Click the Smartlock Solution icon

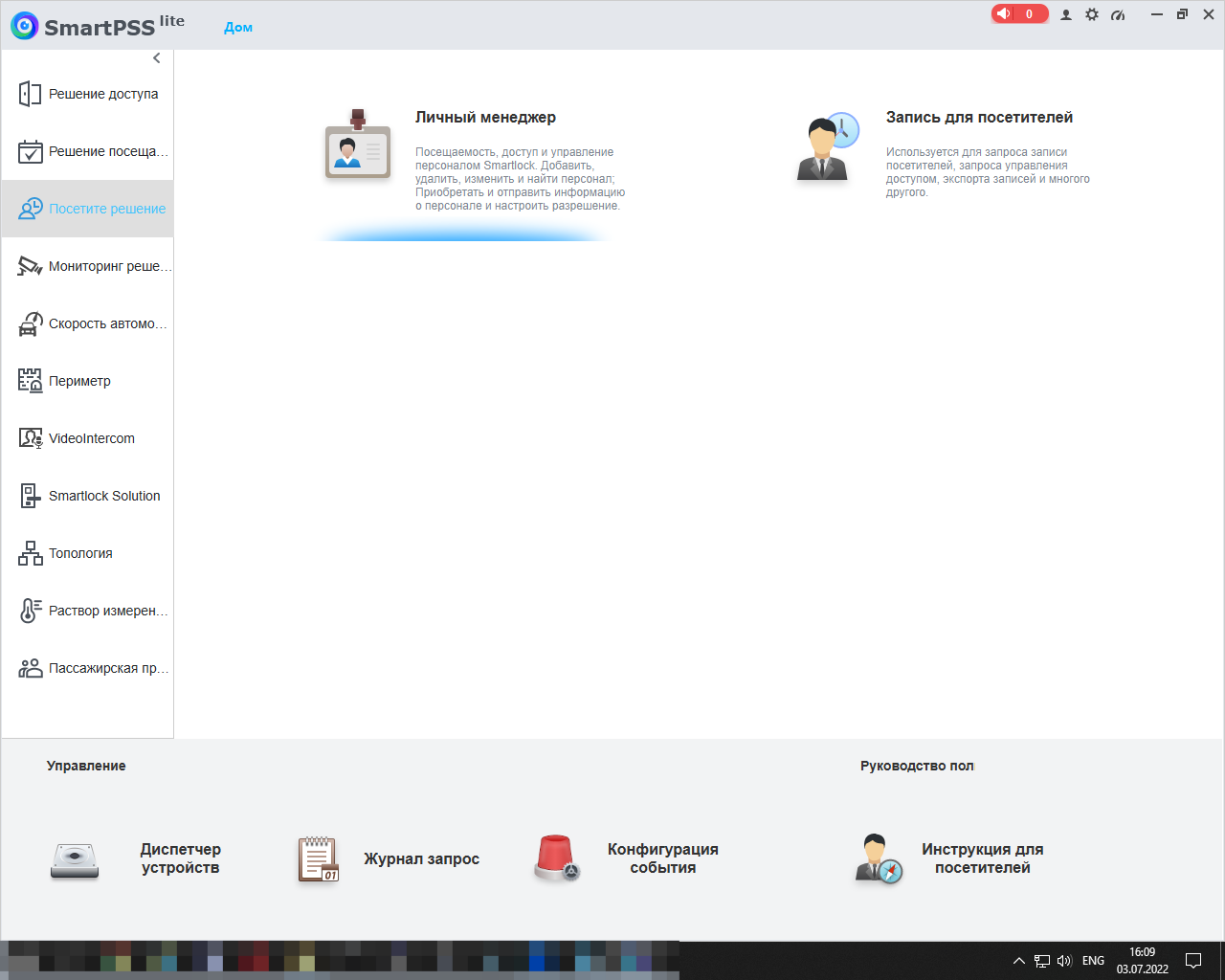coord(31,496)
